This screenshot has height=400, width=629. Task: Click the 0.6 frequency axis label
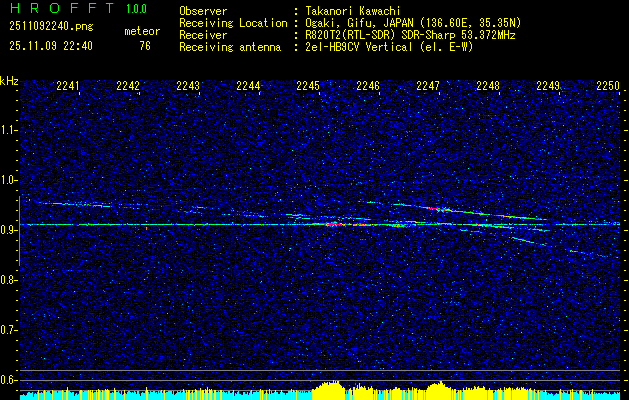pos(8,380)
